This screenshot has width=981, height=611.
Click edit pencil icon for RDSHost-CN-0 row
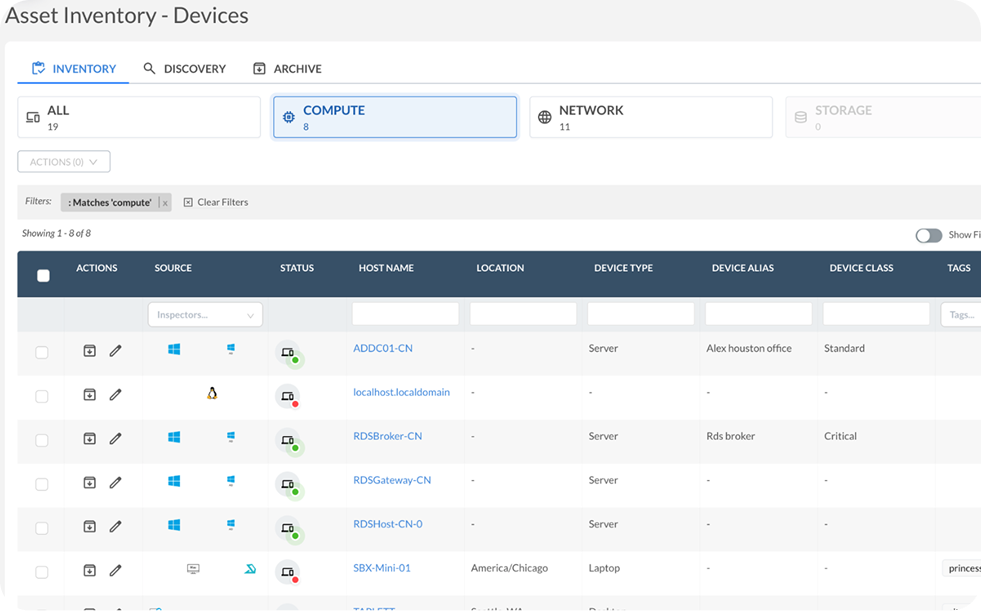115,526
